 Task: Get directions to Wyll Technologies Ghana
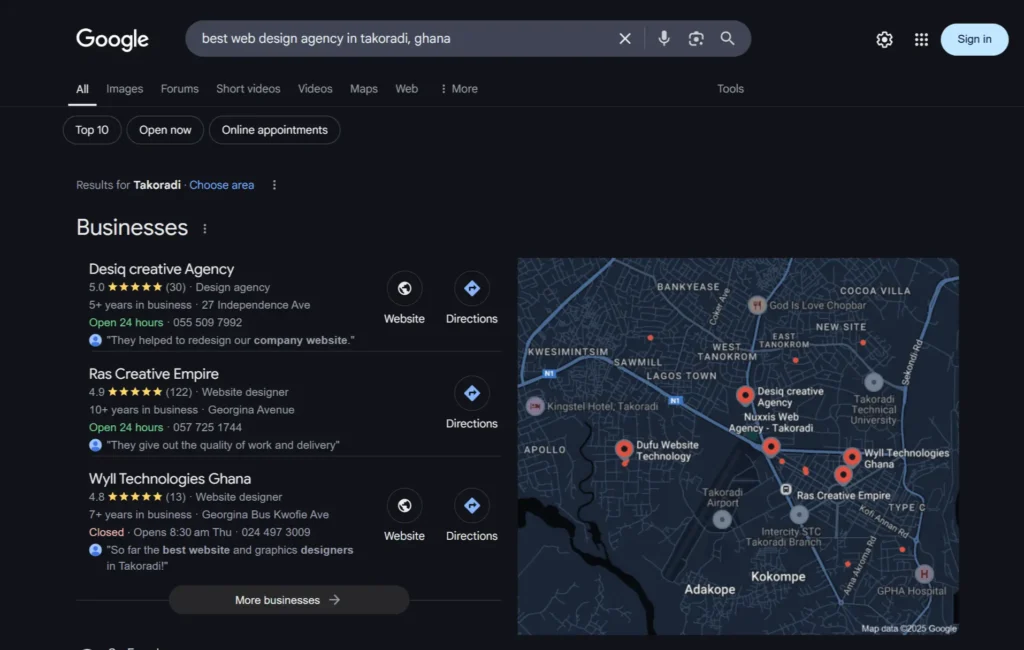pos(472,506)
